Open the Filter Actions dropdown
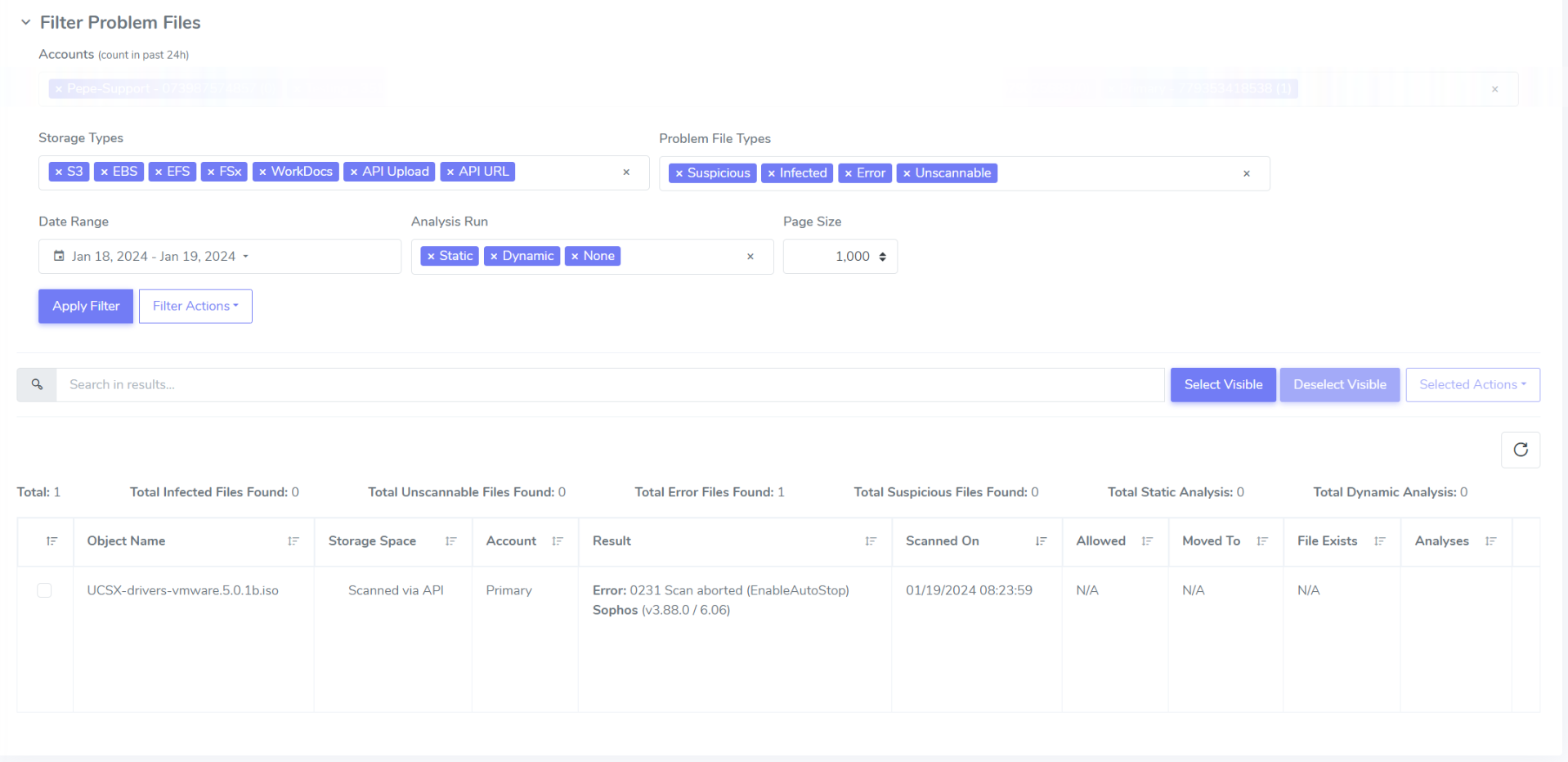The image size is (1568, 762). (x=195, y=306)
